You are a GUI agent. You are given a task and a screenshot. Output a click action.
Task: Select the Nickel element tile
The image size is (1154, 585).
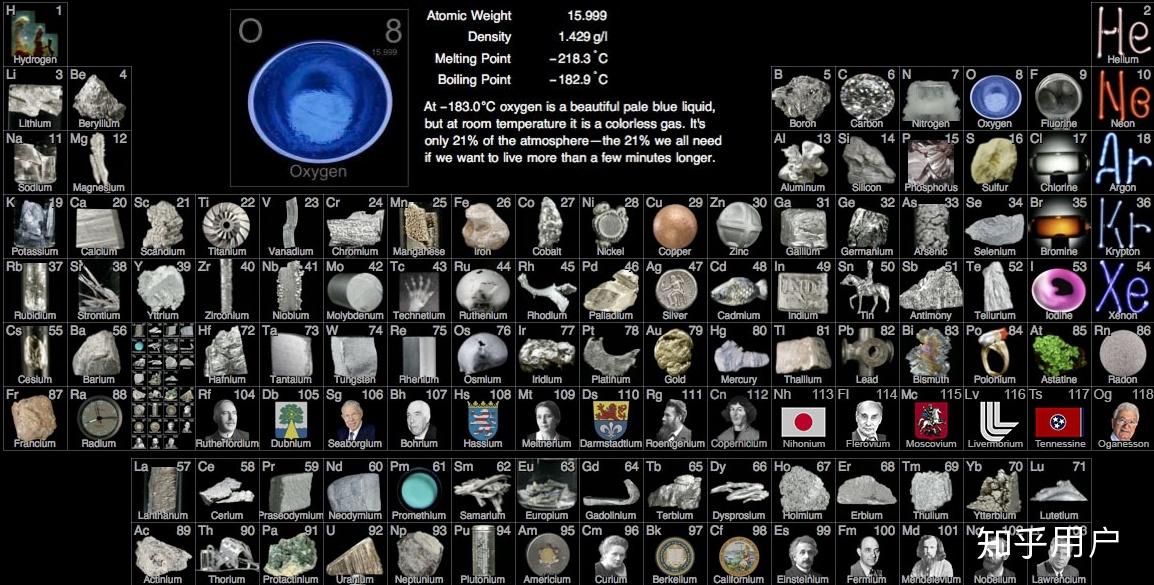tap(611, 227)
